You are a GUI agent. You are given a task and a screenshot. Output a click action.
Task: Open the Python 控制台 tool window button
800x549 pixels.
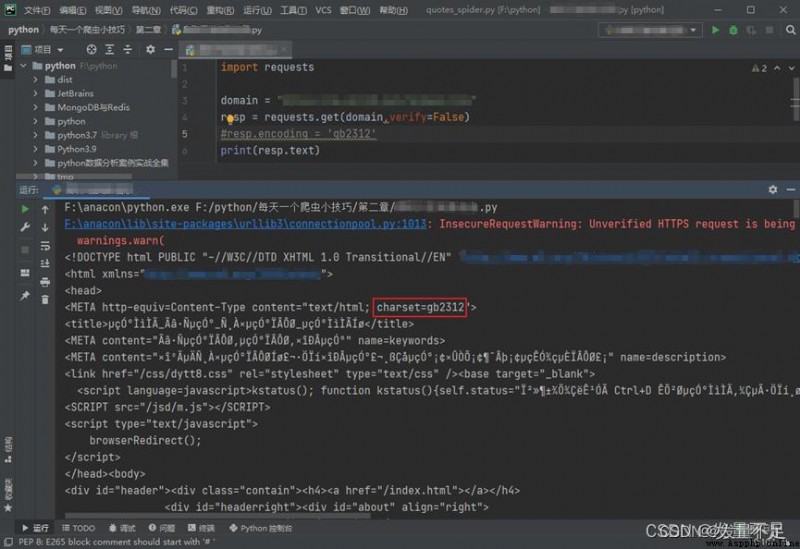pyautogui.click(x=261, y=528)
